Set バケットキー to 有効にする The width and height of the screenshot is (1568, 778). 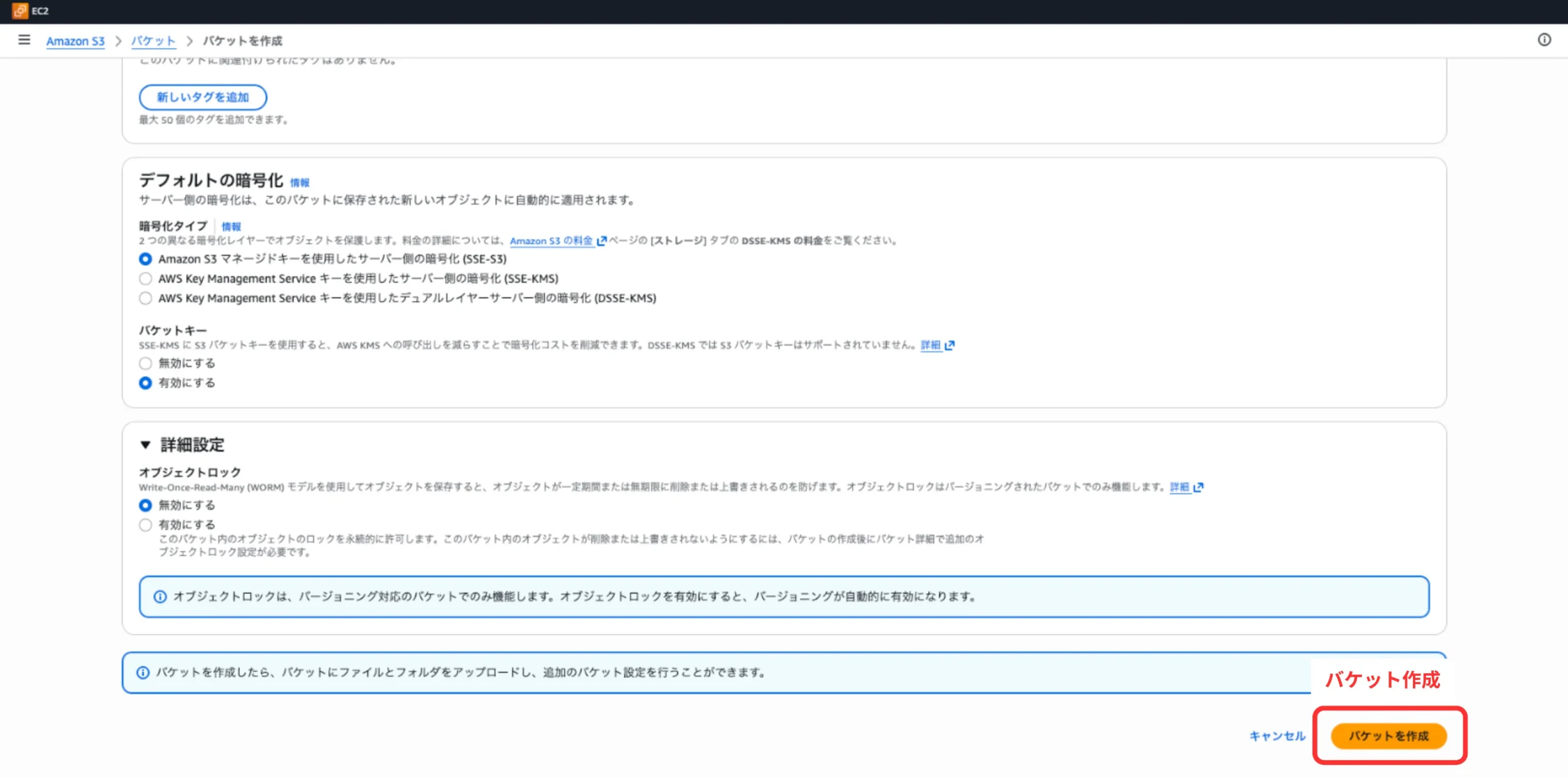click(x=145, y=383)
